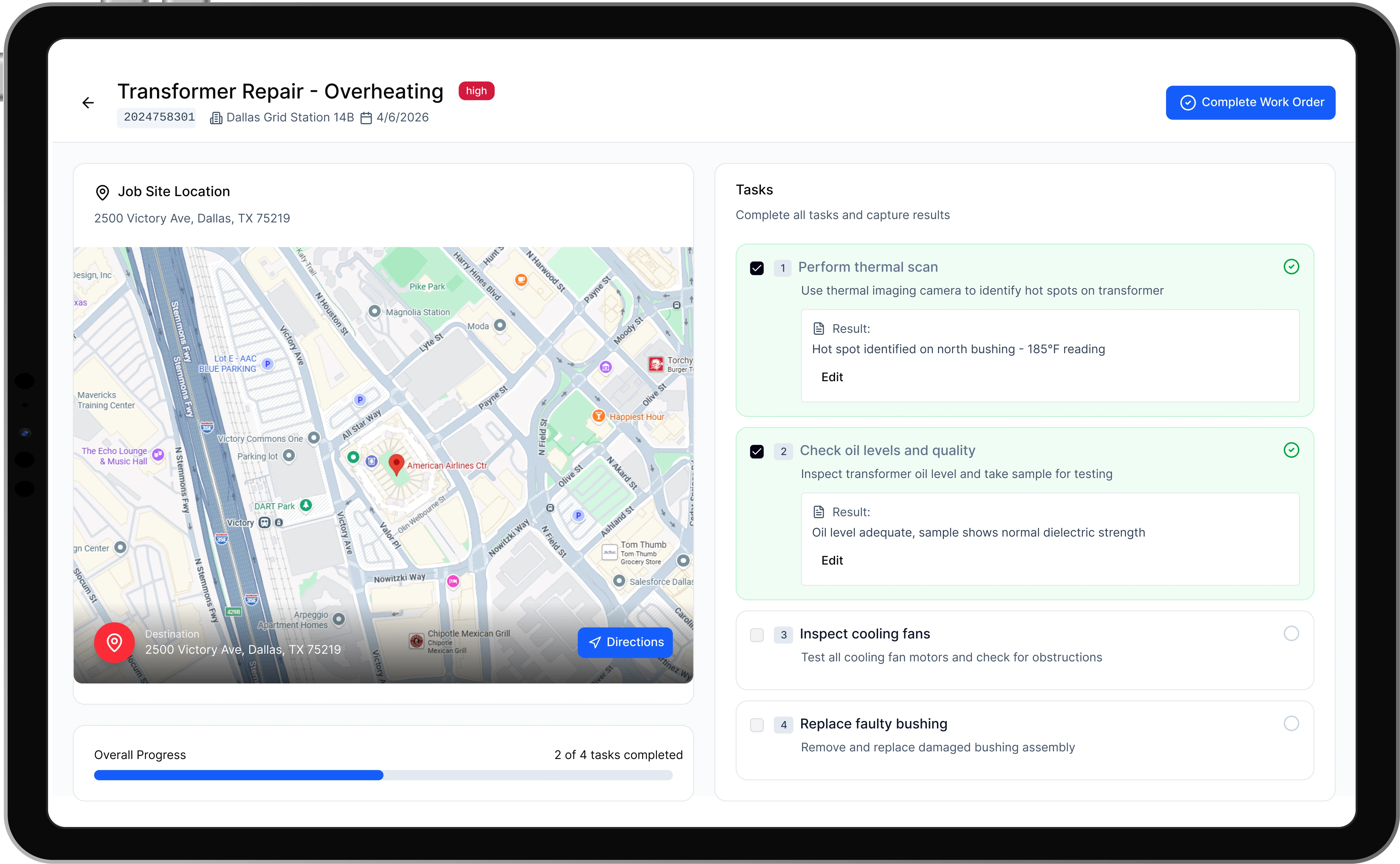Click the red Destination pin circle icon
Screen dimensions: 1400x864
coord(114,642)
